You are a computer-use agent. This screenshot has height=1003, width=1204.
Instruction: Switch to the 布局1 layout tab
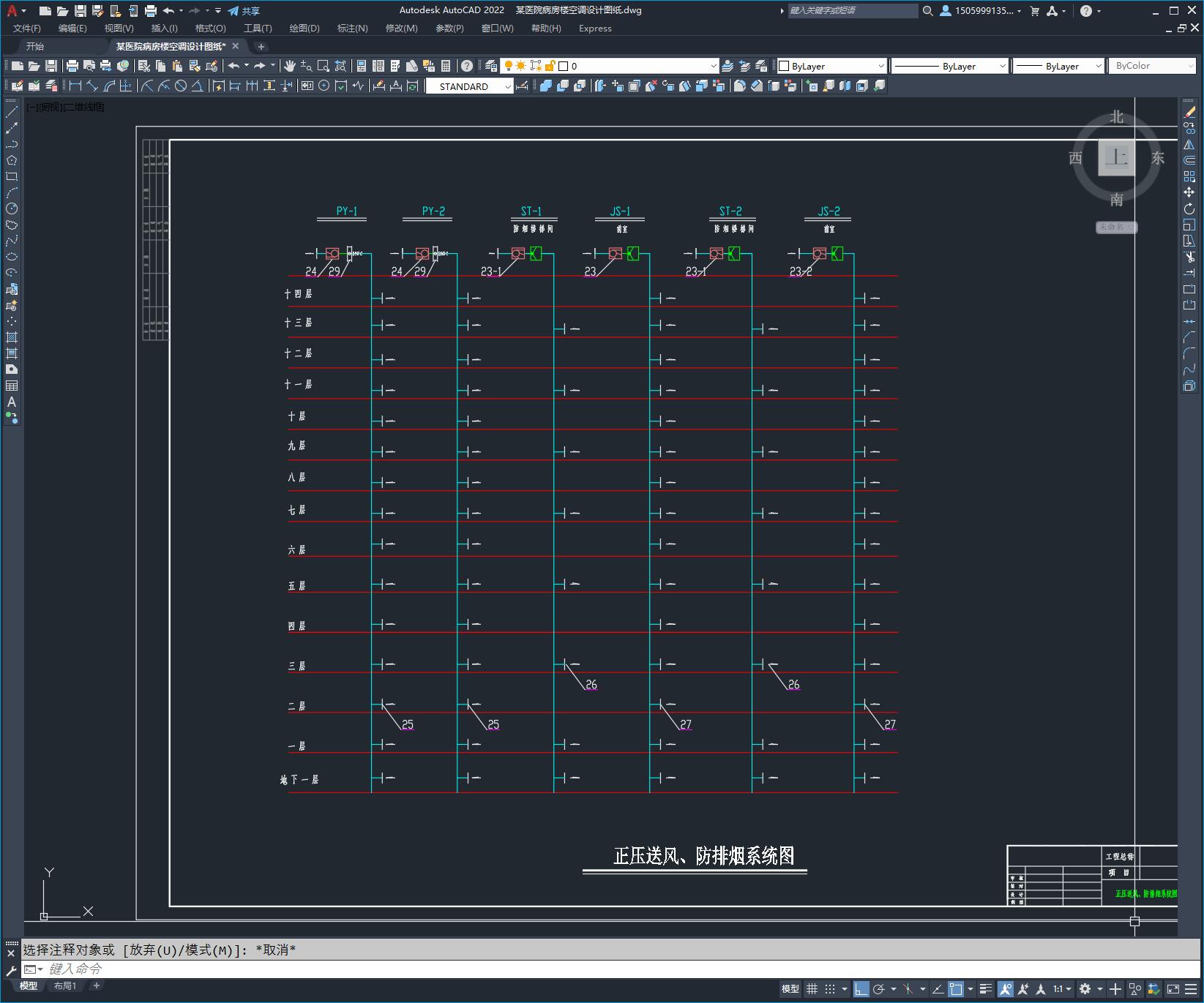(65, 986)
